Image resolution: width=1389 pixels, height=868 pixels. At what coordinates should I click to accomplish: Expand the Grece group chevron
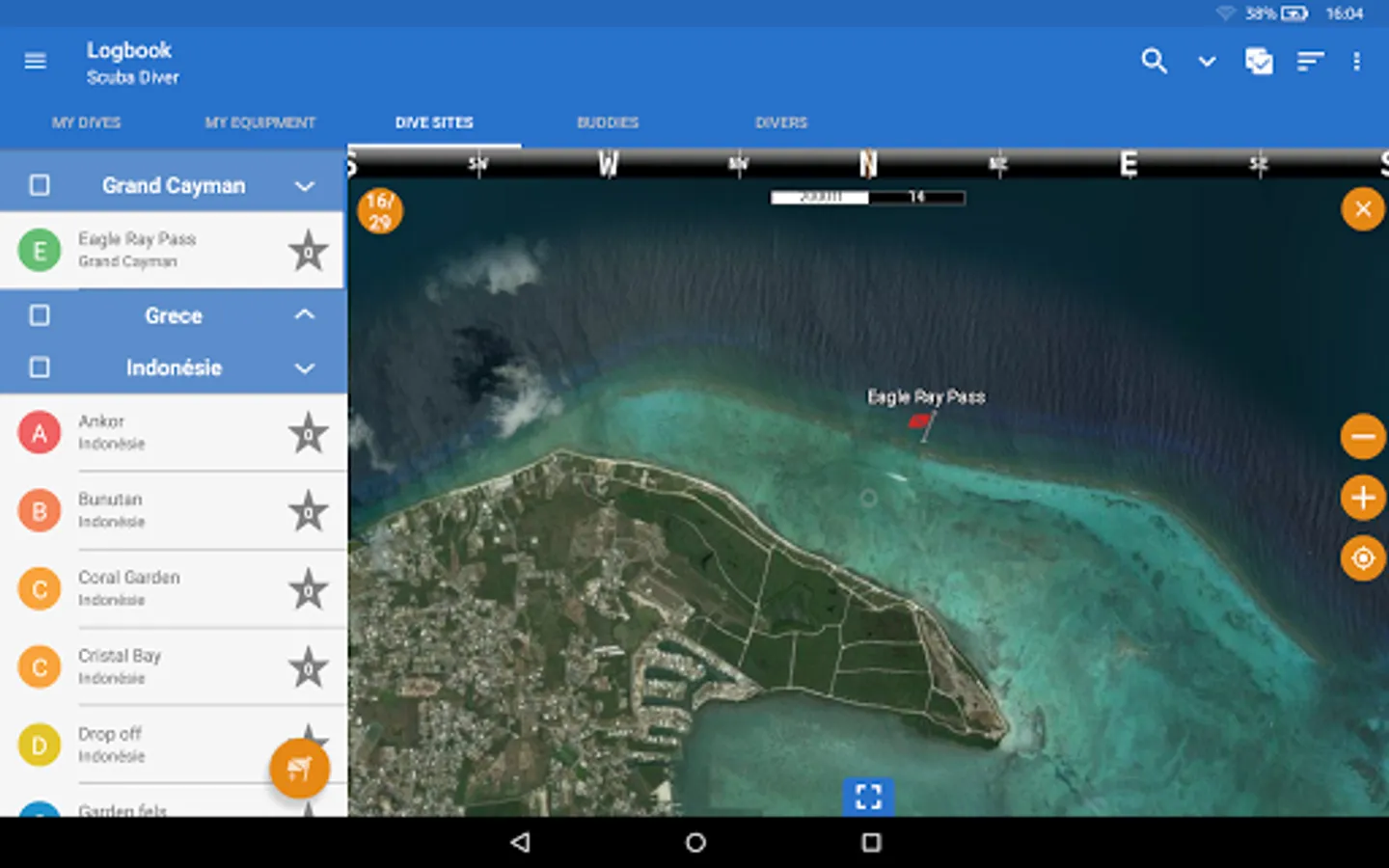click(x=305, y=314)
